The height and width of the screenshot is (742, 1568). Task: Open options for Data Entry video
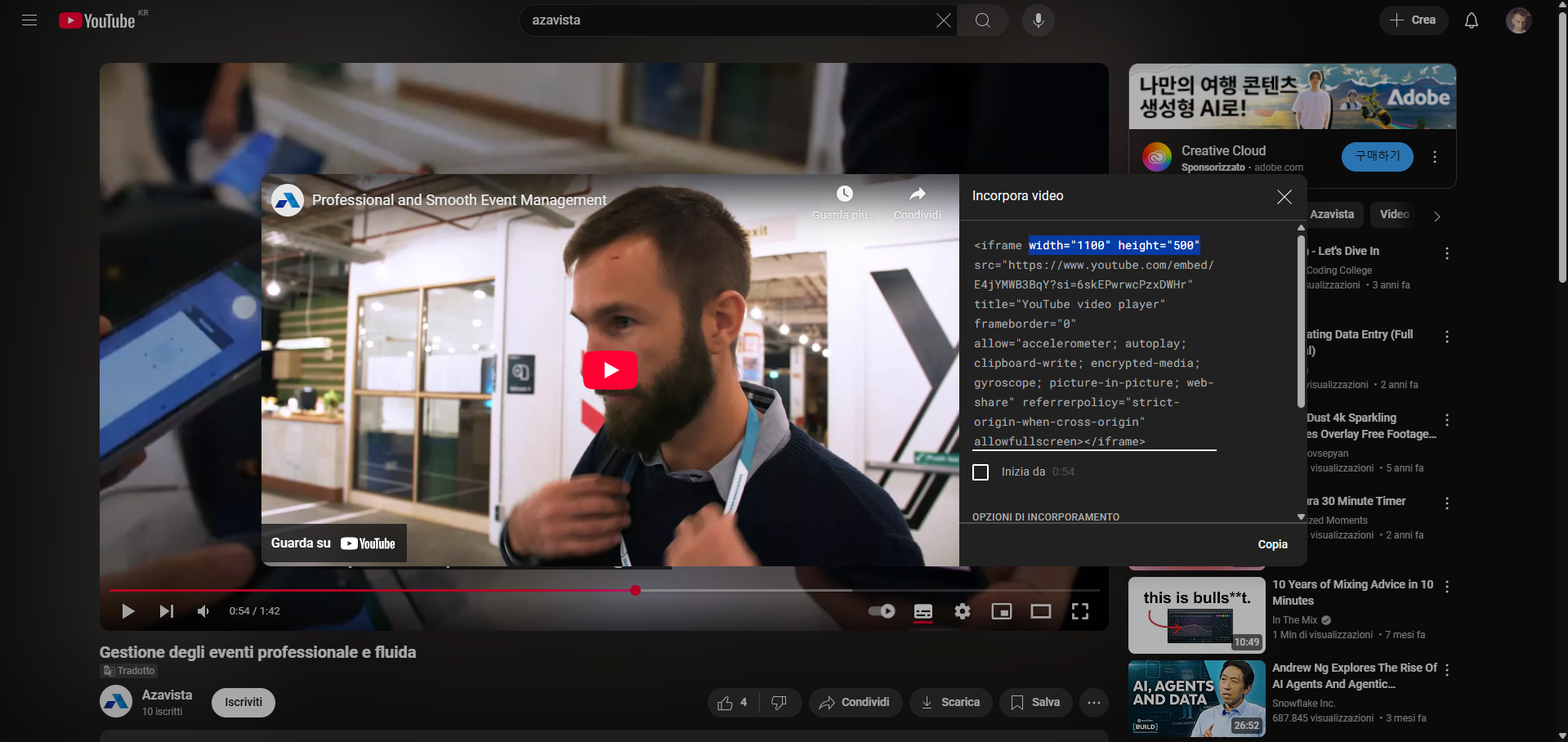pos(1447,337)
